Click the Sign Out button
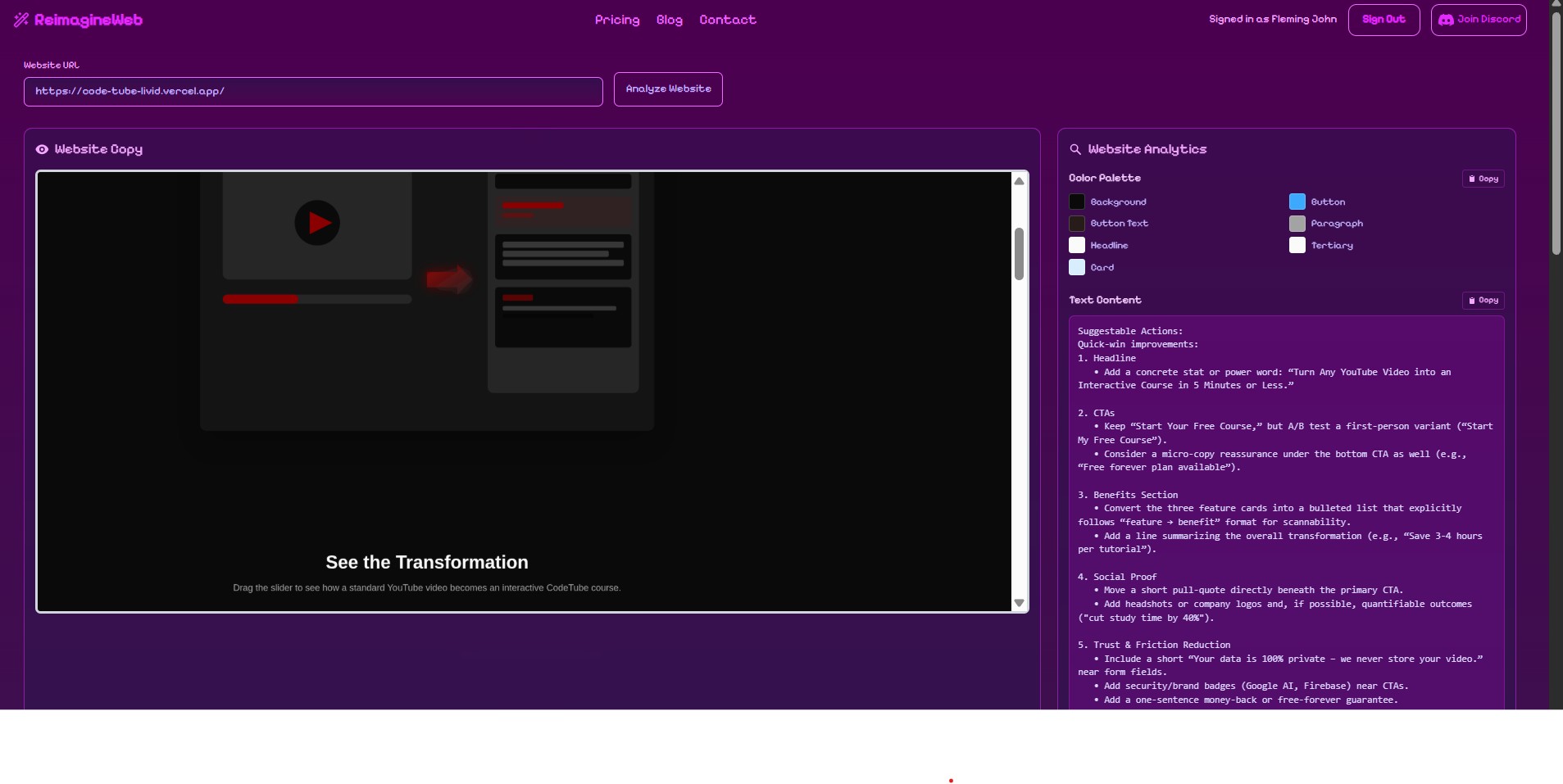This screenshot has height=784, width=1563. (1384, 20)
